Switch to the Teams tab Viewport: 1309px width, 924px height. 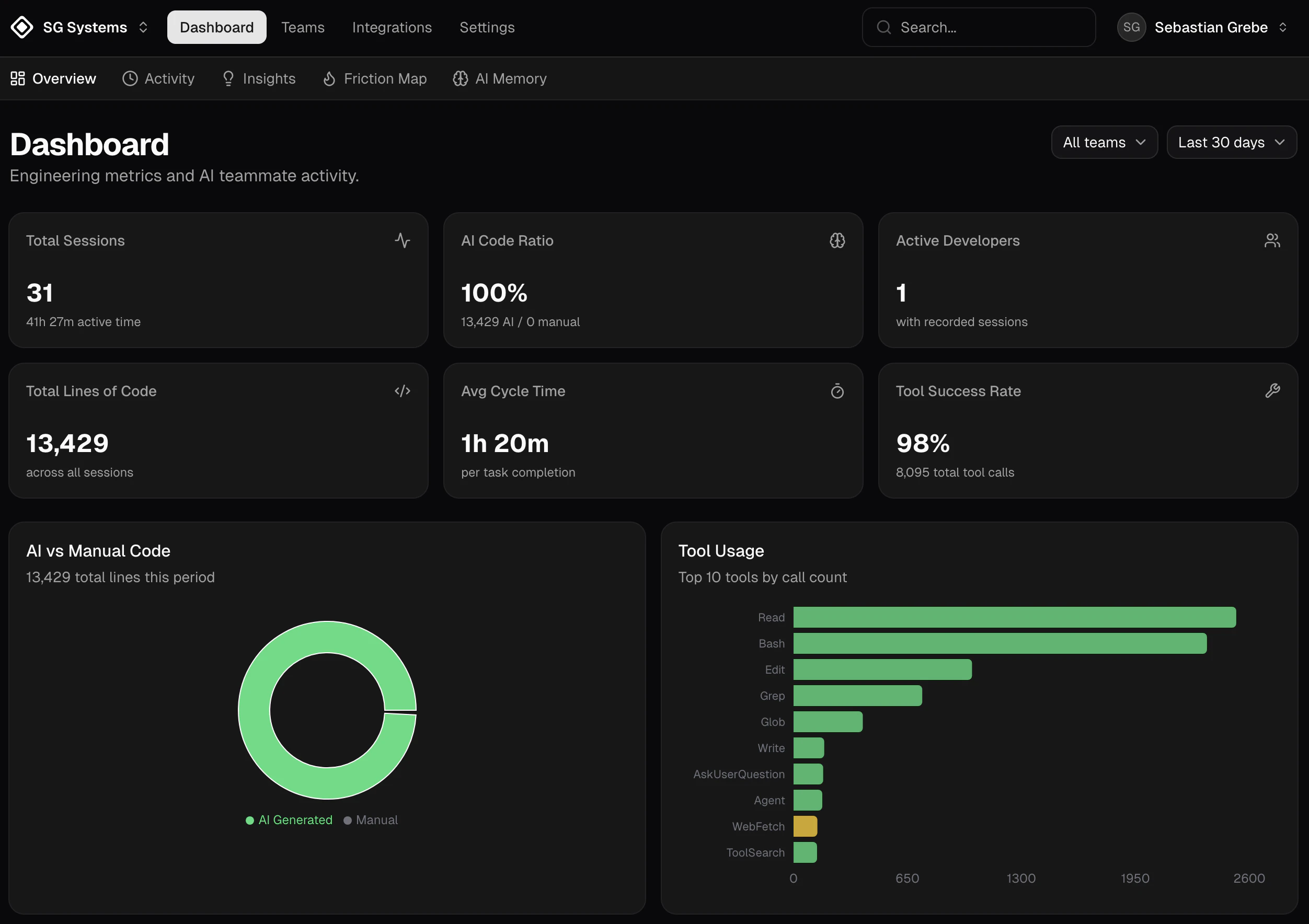(303, 27)
